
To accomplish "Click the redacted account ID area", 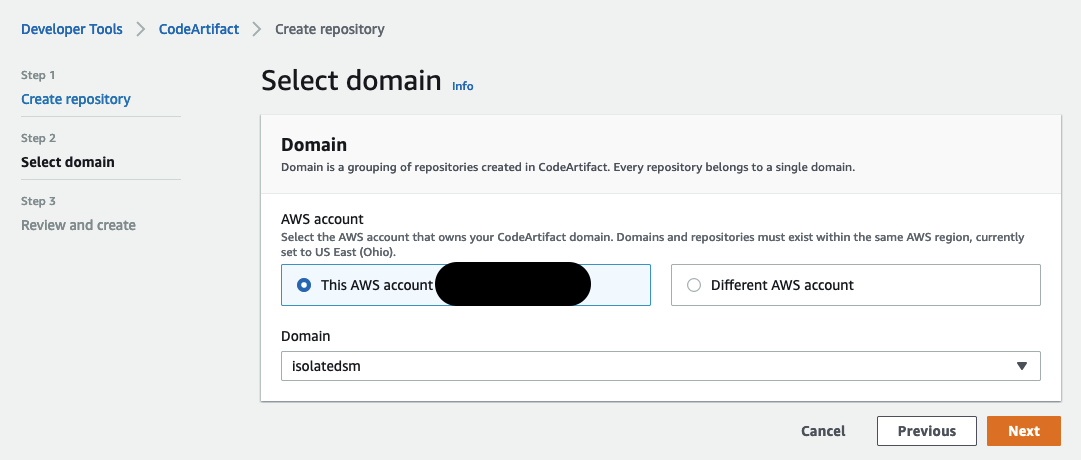I will (513, 285).
